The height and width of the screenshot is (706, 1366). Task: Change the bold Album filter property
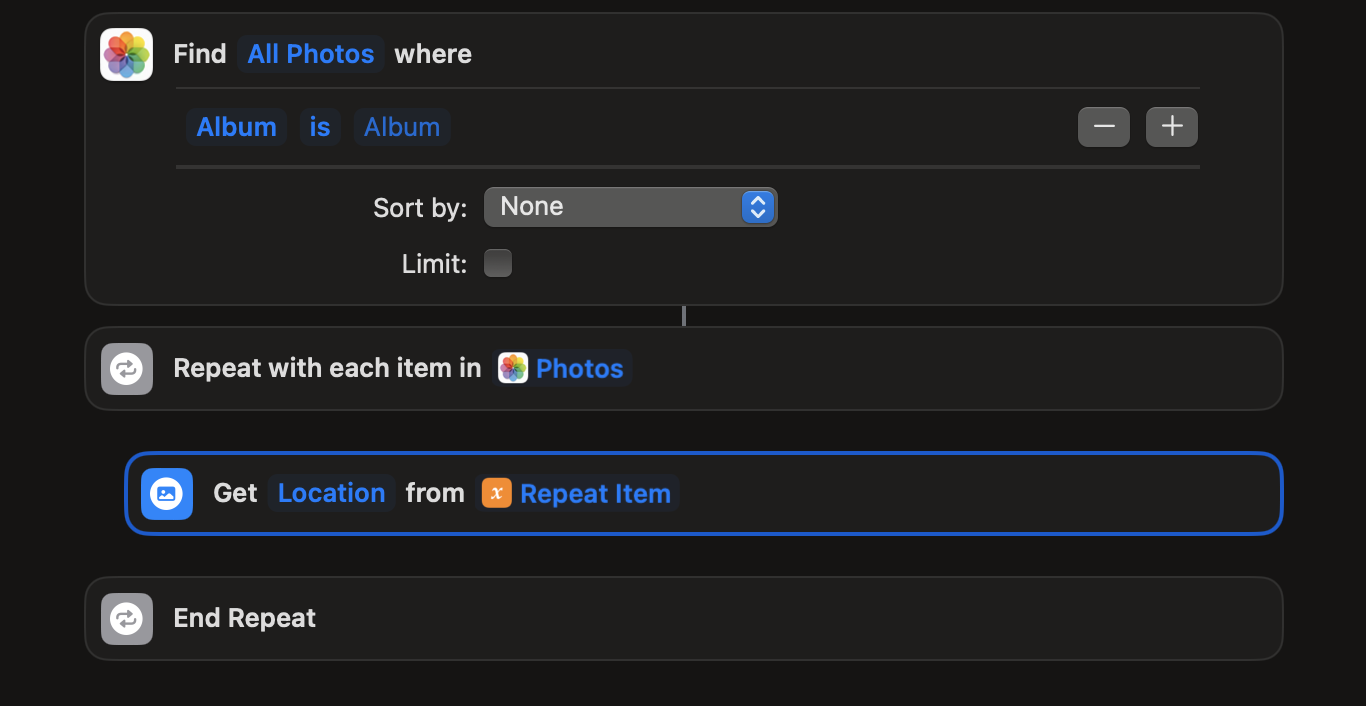click(236, 127)
